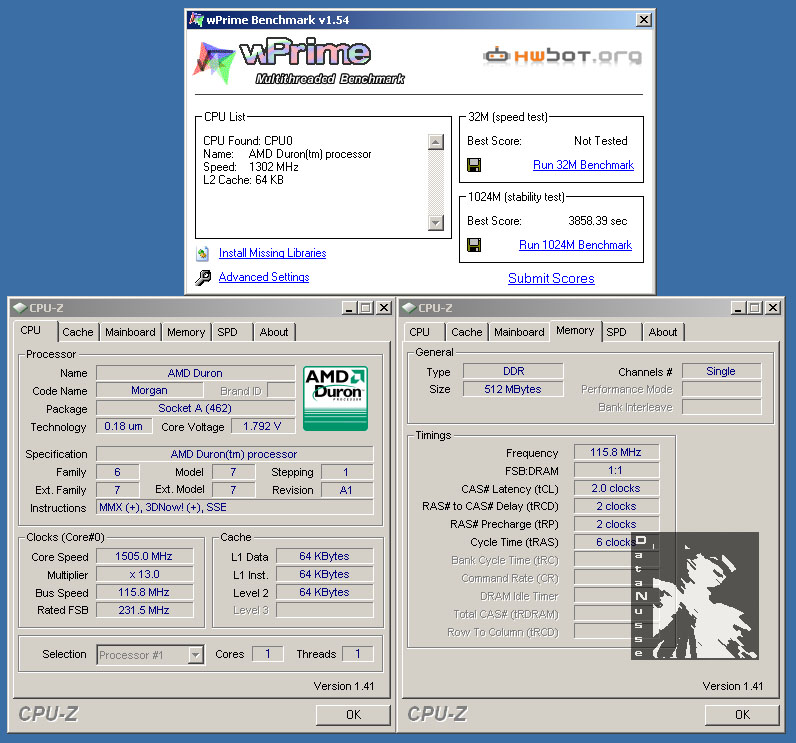This screenshot has height=743, width=796.
Task: Switch to Cache tab in right CPU-Z window
Action: point(467,332)
